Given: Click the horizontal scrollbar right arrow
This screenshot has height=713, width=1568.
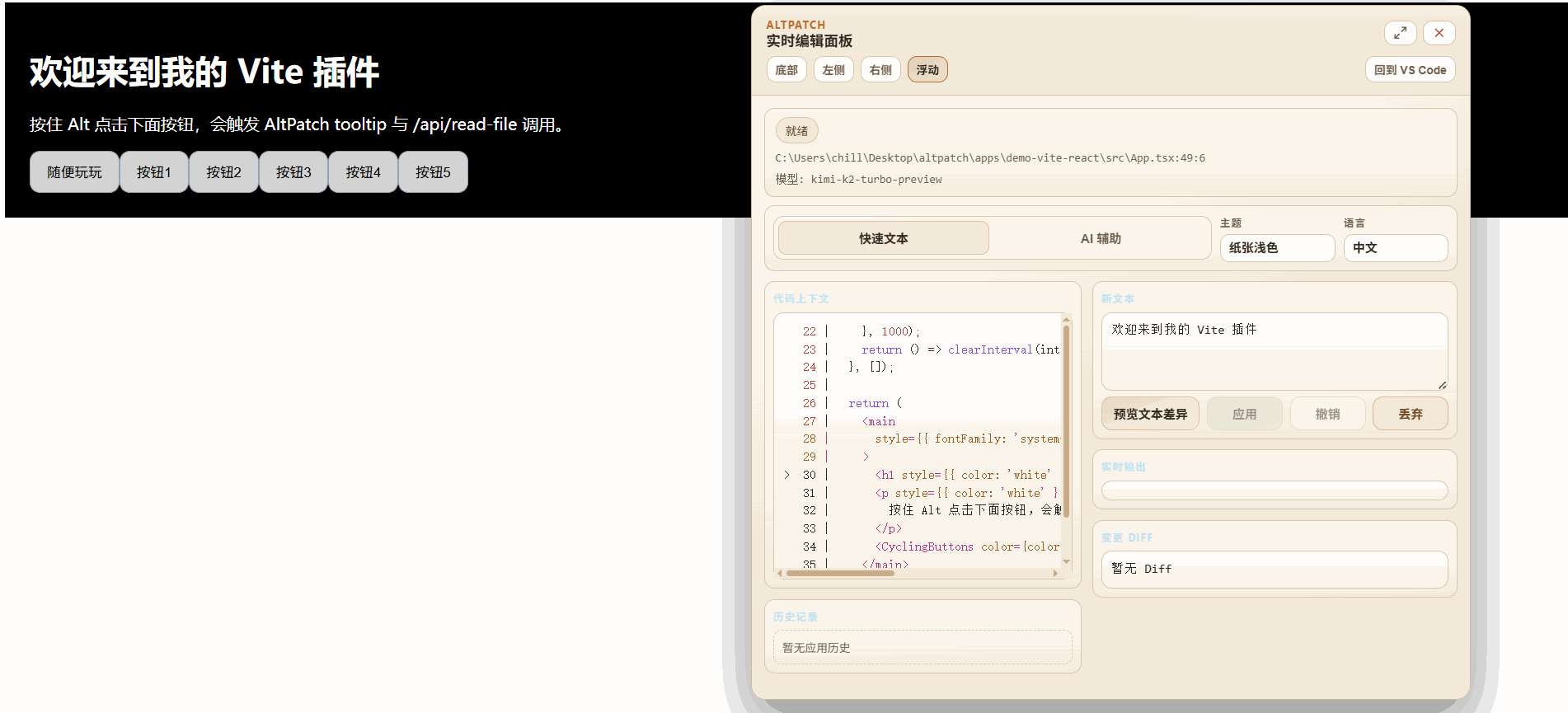Looking at the screenshot, I should (1055, 573).
